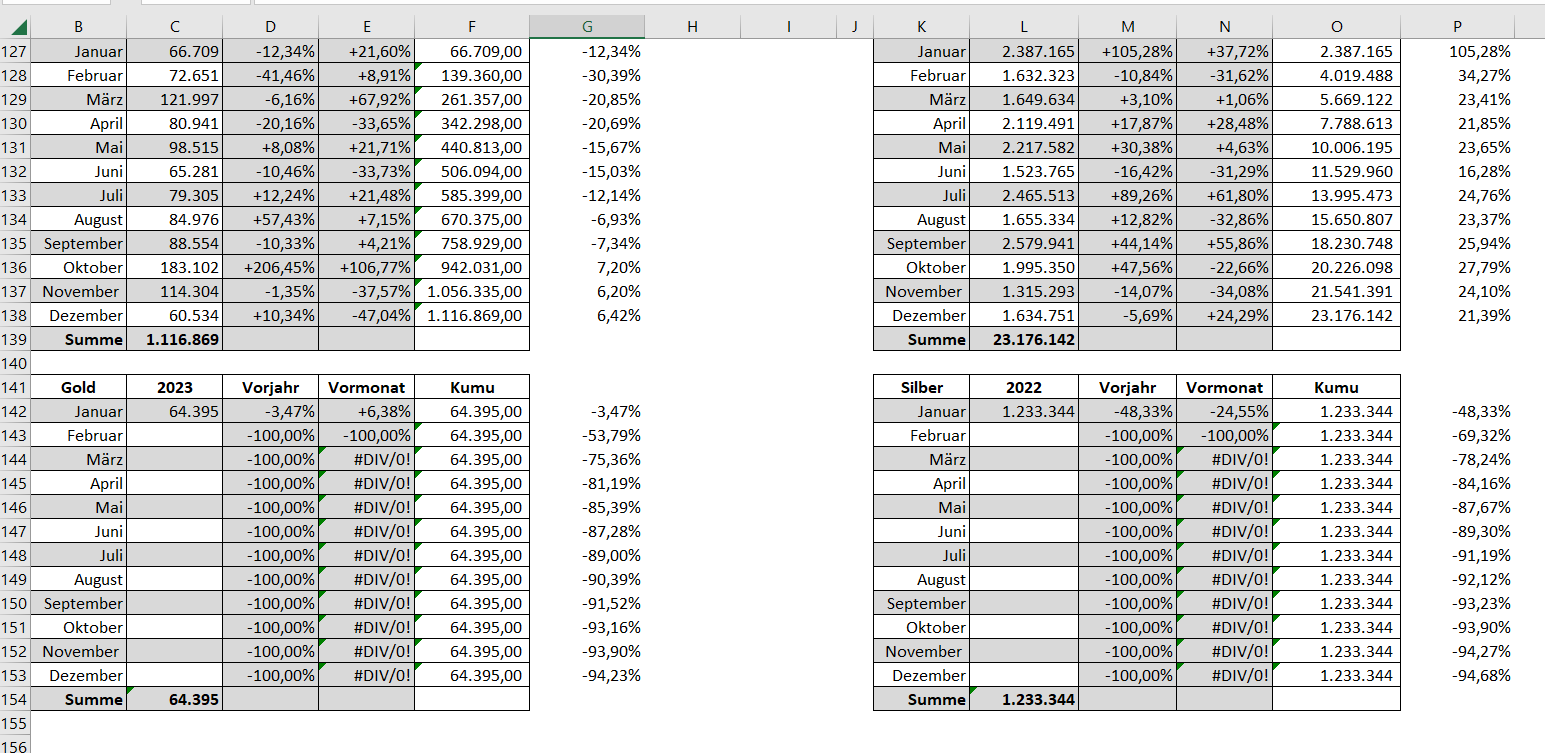1545x753 pixels.
Task: Click the Summe label in row 154 of Gold table
Action: click(x=79, y=700)
